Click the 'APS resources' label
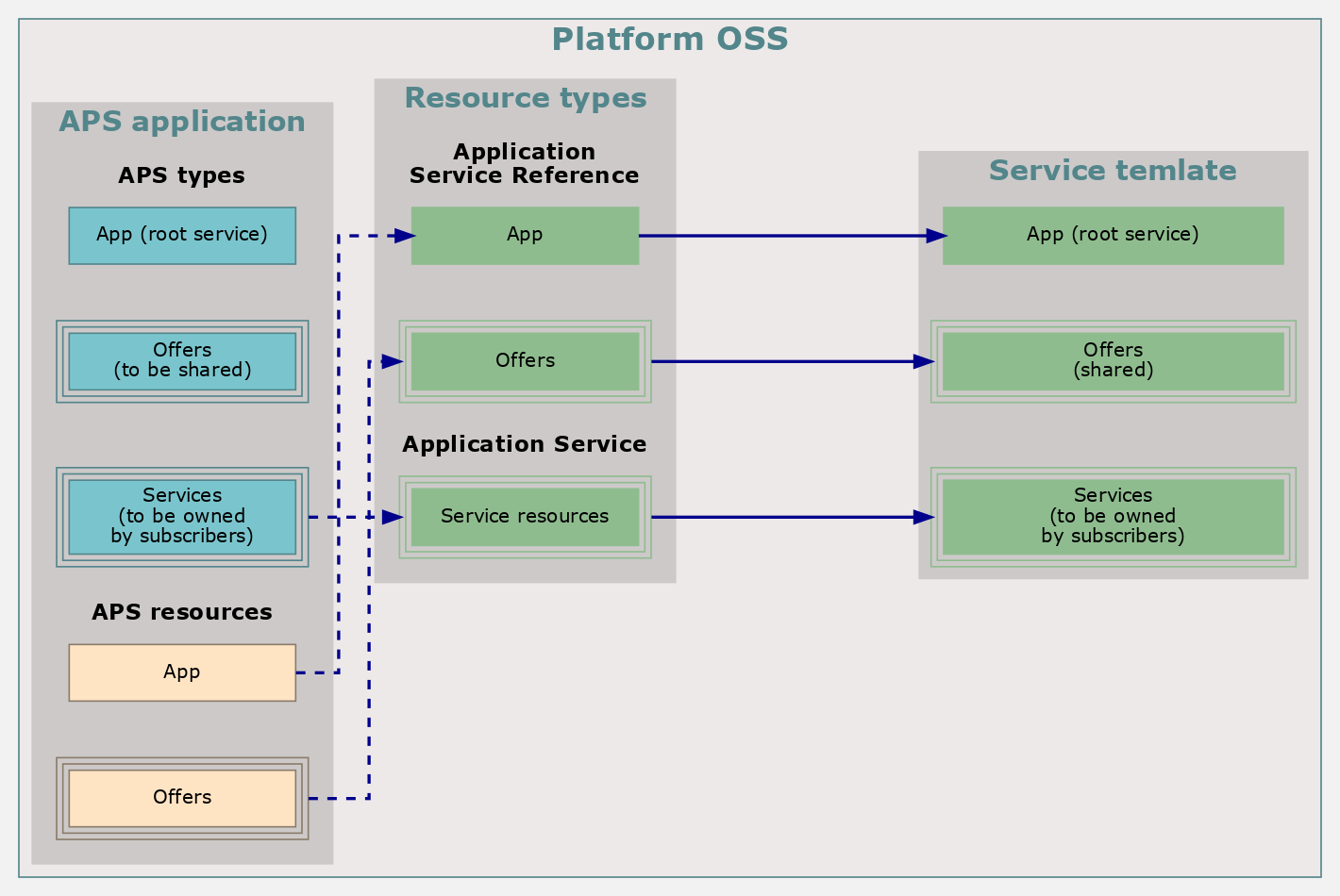The image size is (1340, 896). pos(182,612)
